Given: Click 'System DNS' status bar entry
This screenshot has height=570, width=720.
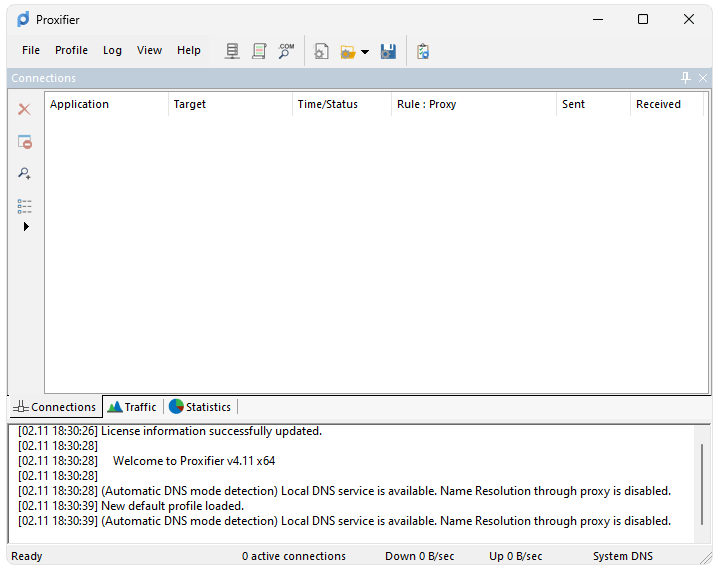Looking at the screenshot, I should tap(623, 556).
